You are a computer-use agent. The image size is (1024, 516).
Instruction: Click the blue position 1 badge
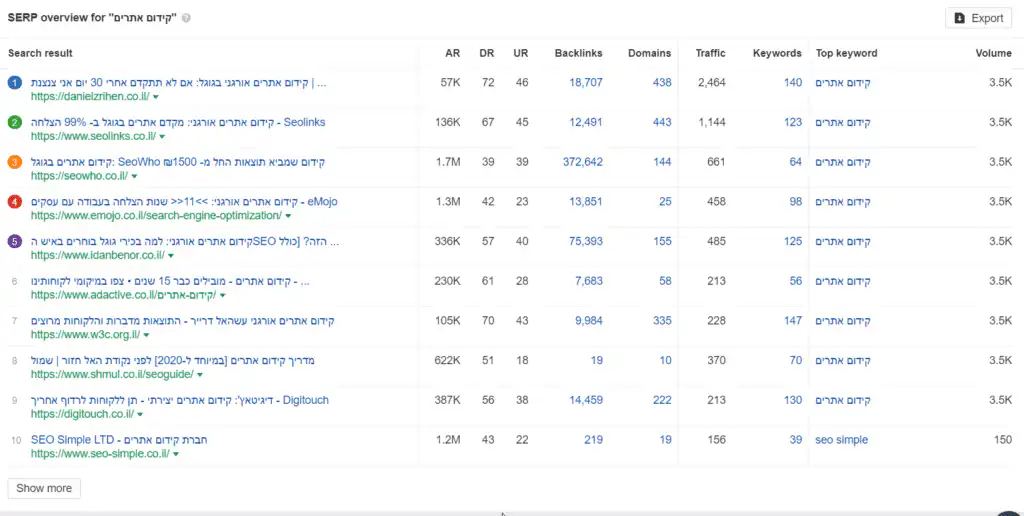click(14, 83)
